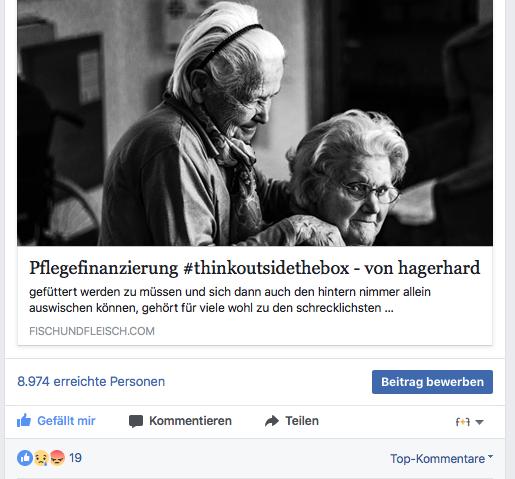Click the FISCHUNDFLEISCH.COM source link
This screenshot has height=479, width=515.
[92, 331]
